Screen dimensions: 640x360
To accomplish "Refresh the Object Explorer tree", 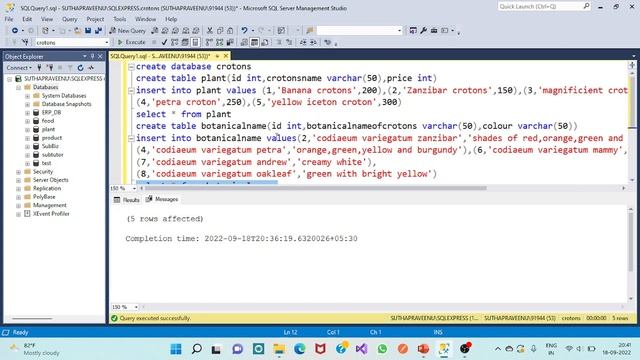I will (80, 68).
